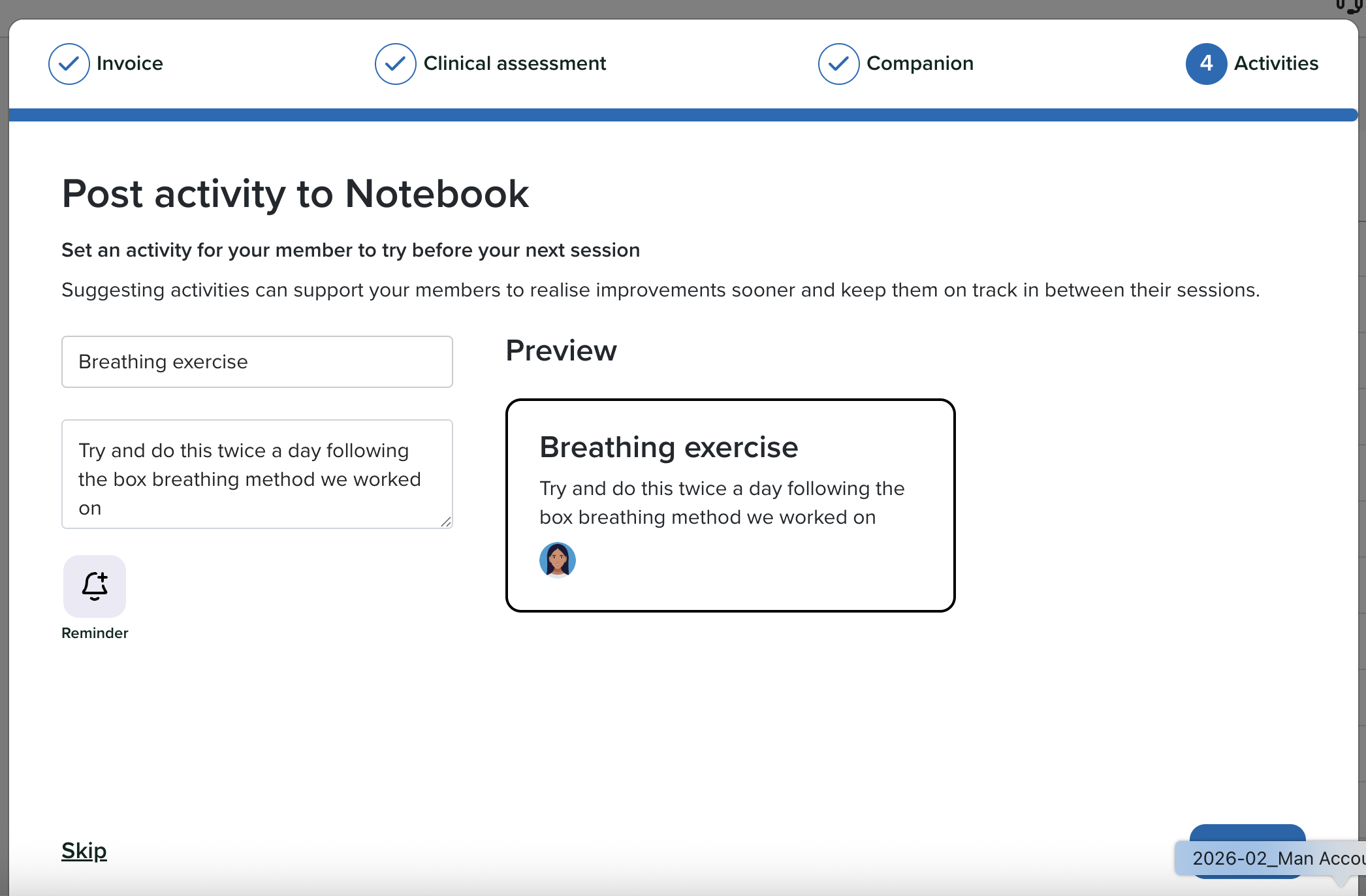1366x896 pixels.
Task: Skip posting an activity
Action: pyautogui.click(x=84, y=850)
